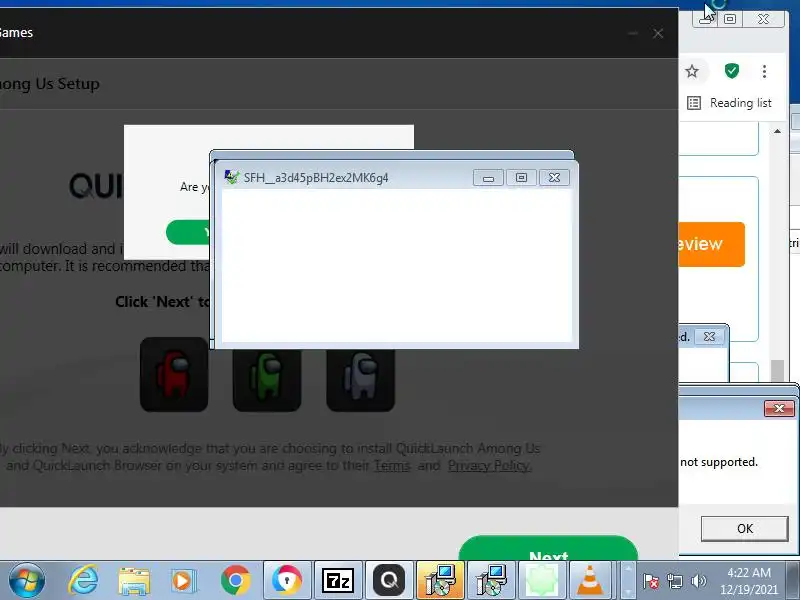Select the red Among Us character thumbnail

click(x=174, y=374)
